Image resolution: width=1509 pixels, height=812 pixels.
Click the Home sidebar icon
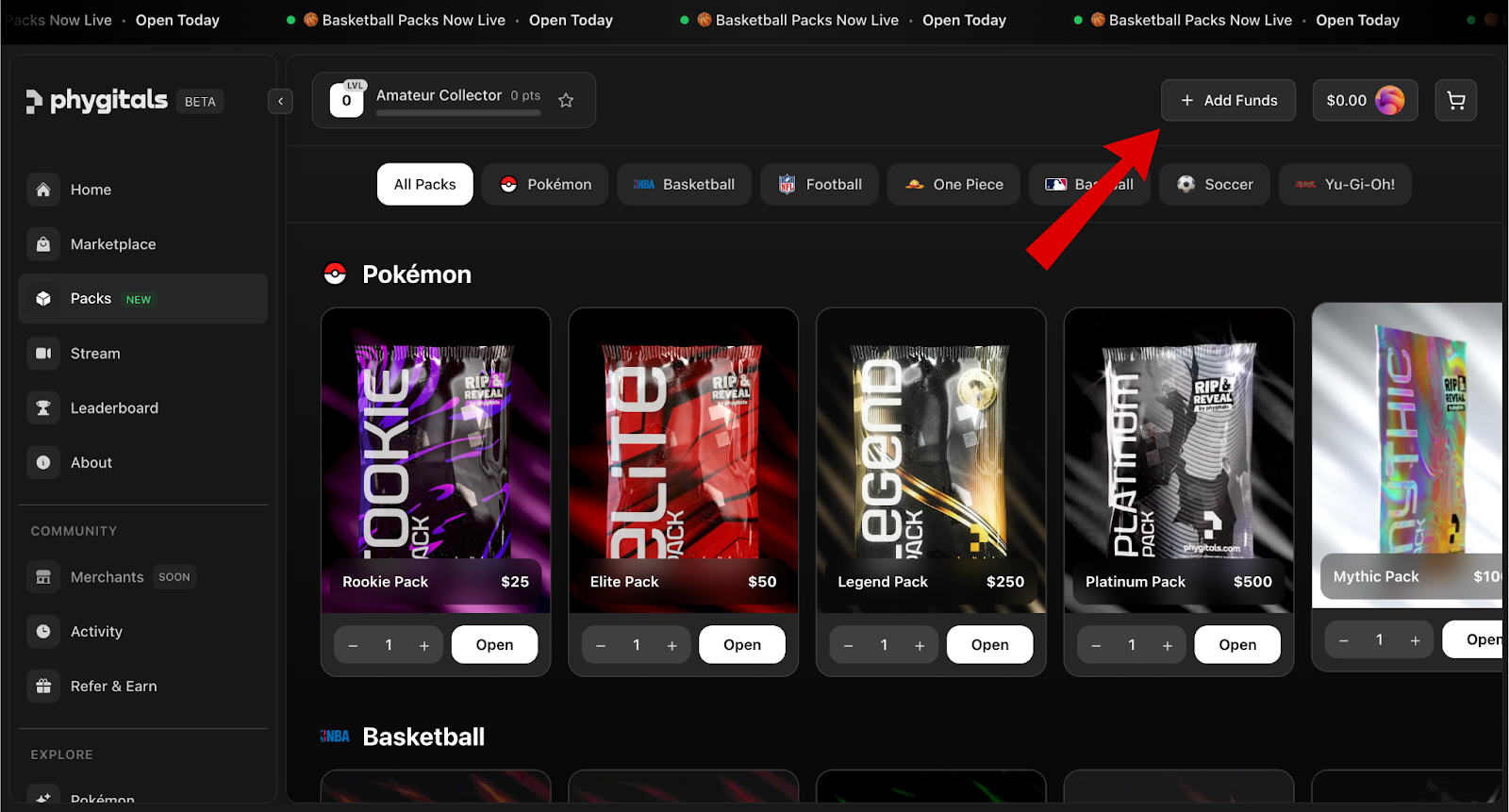(43, 190)
